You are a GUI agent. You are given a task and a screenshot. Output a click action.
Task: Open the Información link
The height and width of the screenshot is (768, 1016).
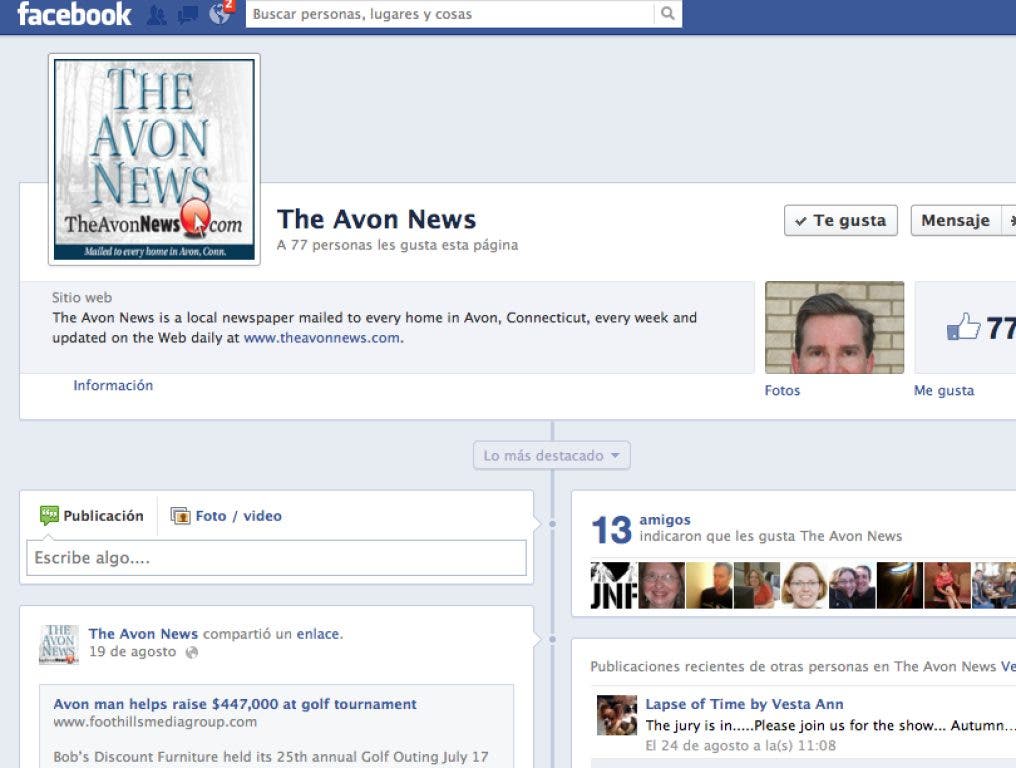click(113, 385)
